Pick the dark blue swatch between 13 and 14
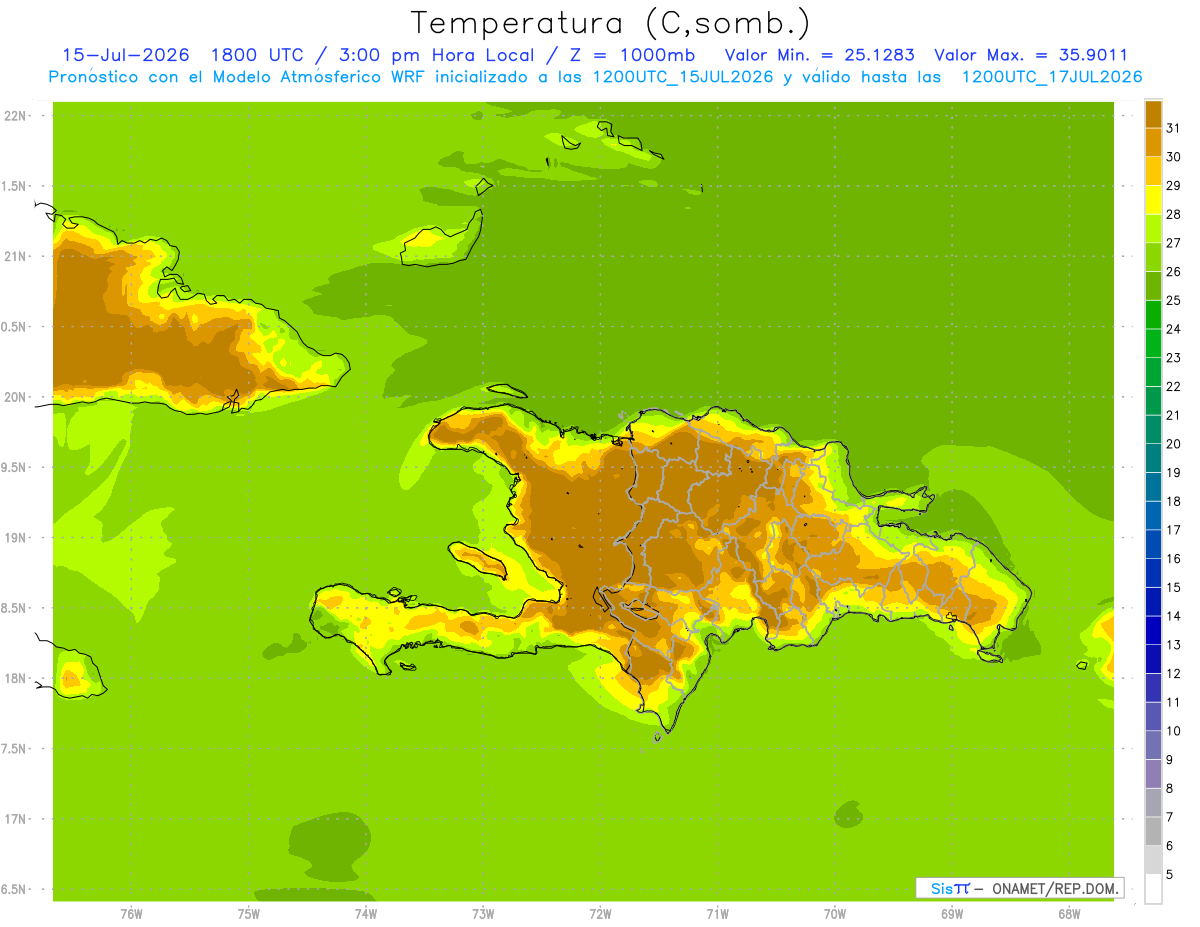1200x927 pixels. tap(1153, 630)
